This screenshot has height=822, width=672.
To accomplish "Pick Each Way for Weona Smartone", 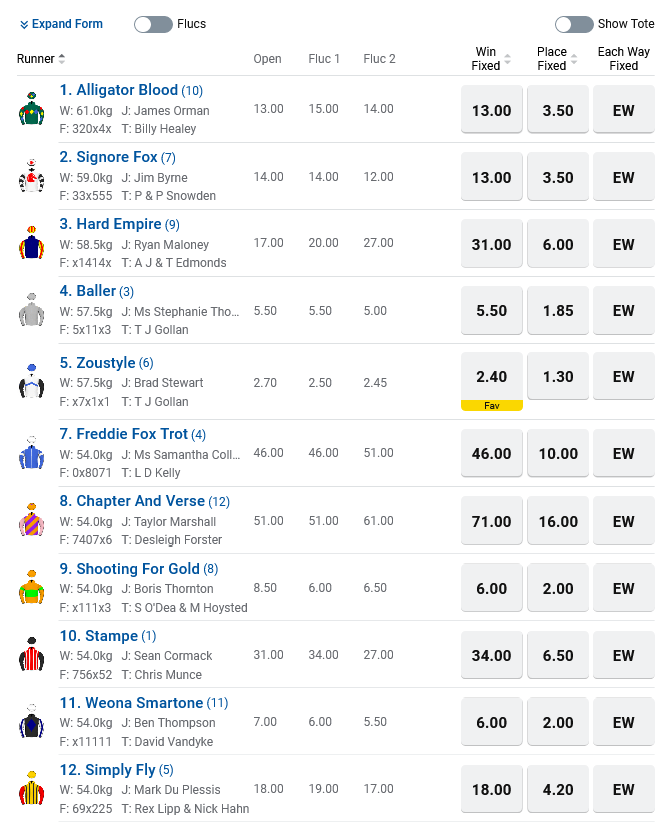I will coord(624,722).
